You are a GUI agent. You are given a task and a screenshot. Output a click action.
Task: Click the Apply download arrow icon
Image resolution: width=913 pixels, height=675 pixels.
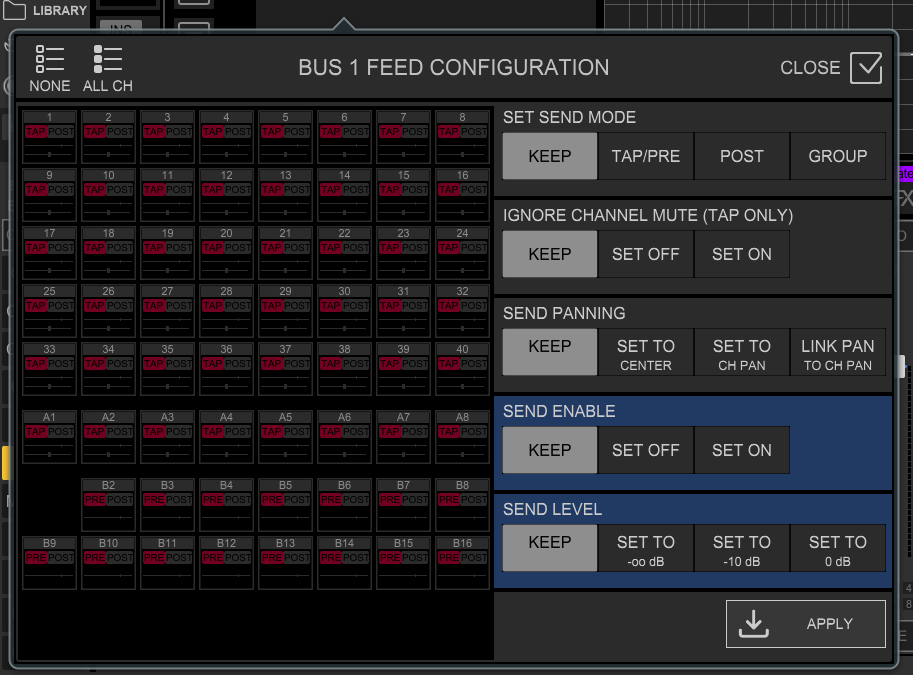tap(753, 623)
